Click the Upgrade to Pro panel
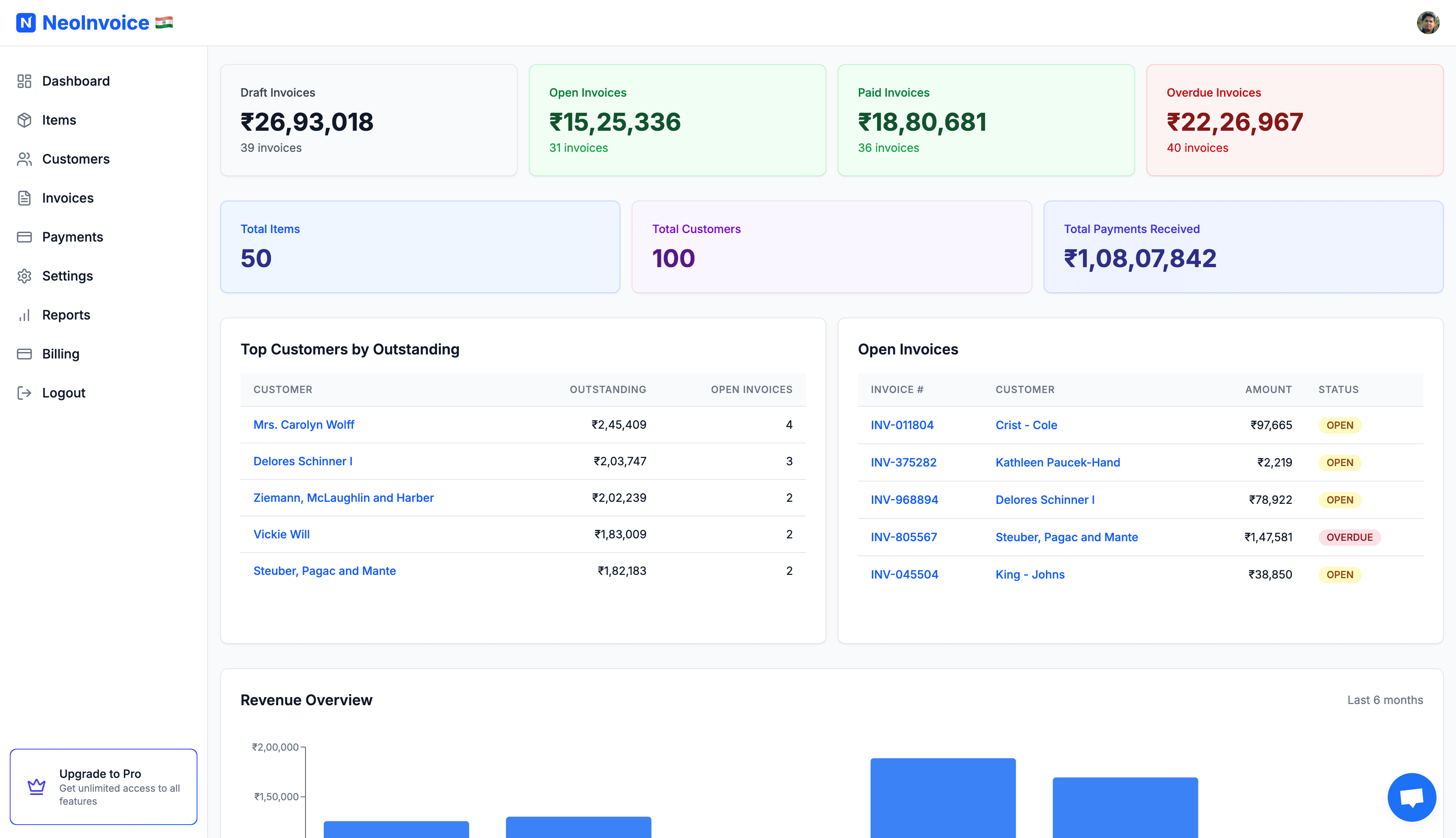Viewport: 1456px width, 838px height. pos(104,786)
